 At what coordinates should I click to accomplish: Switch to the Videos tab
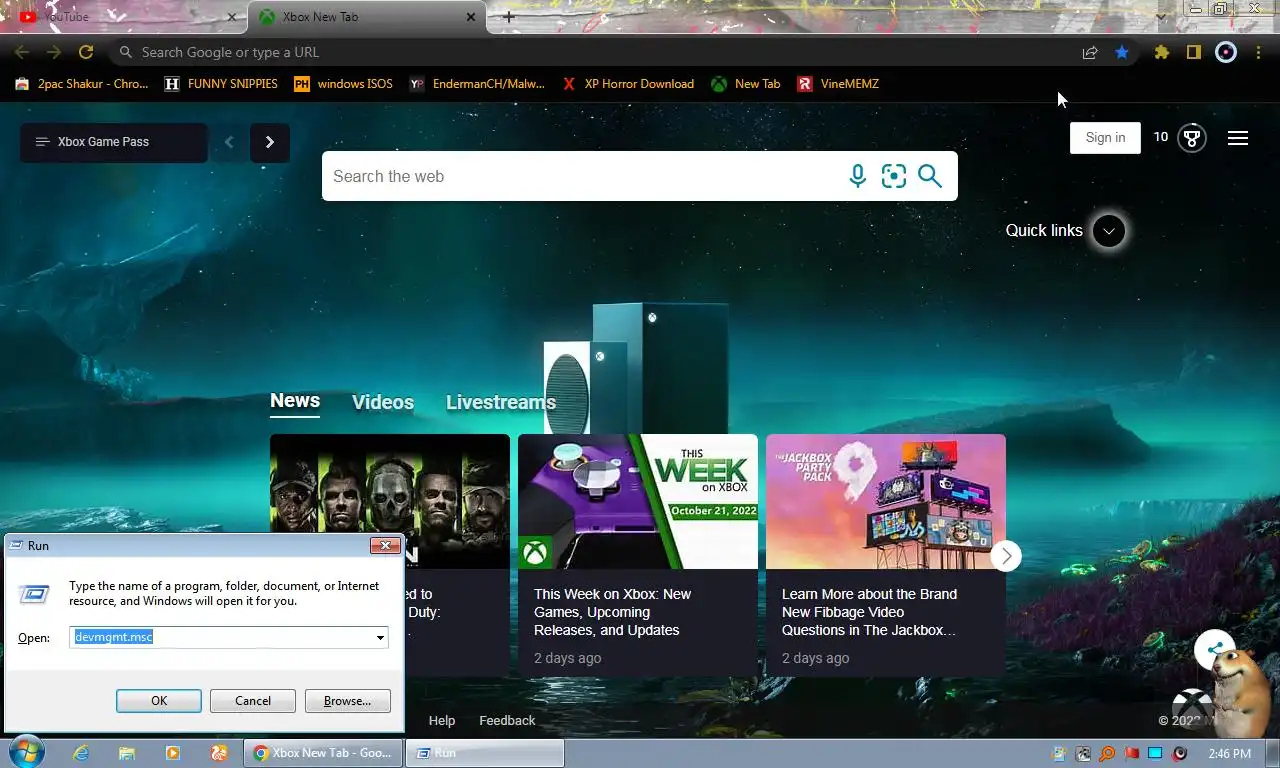click(383, 402)
